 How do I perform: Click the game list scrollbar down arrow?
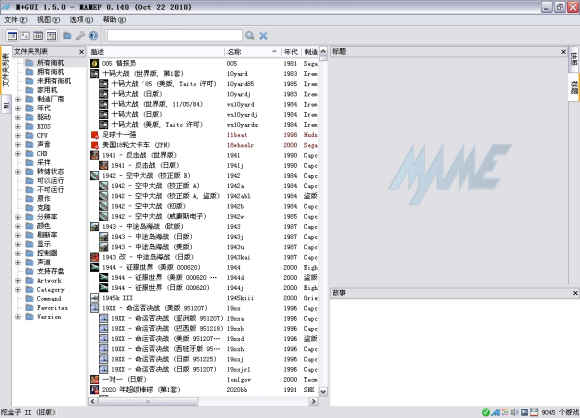[323, 391]
